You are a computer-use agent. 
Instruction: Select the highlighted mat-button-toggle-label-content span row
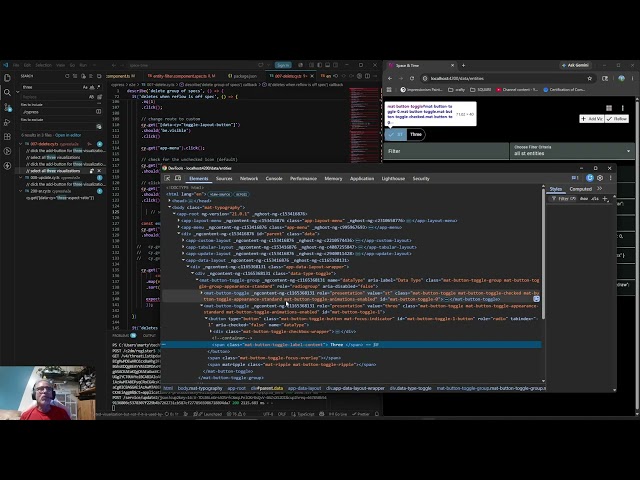[x=352, y=345]
